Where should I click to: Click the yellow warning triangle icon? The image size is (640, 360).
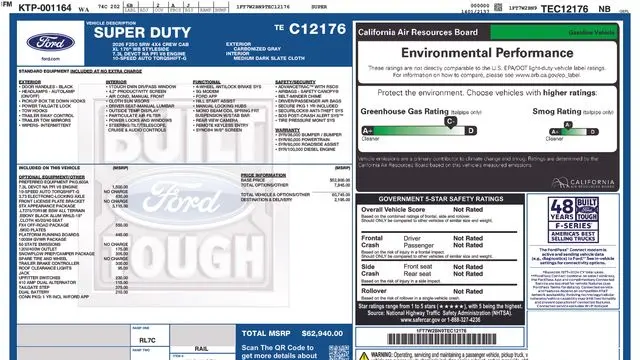click(363, 356)
